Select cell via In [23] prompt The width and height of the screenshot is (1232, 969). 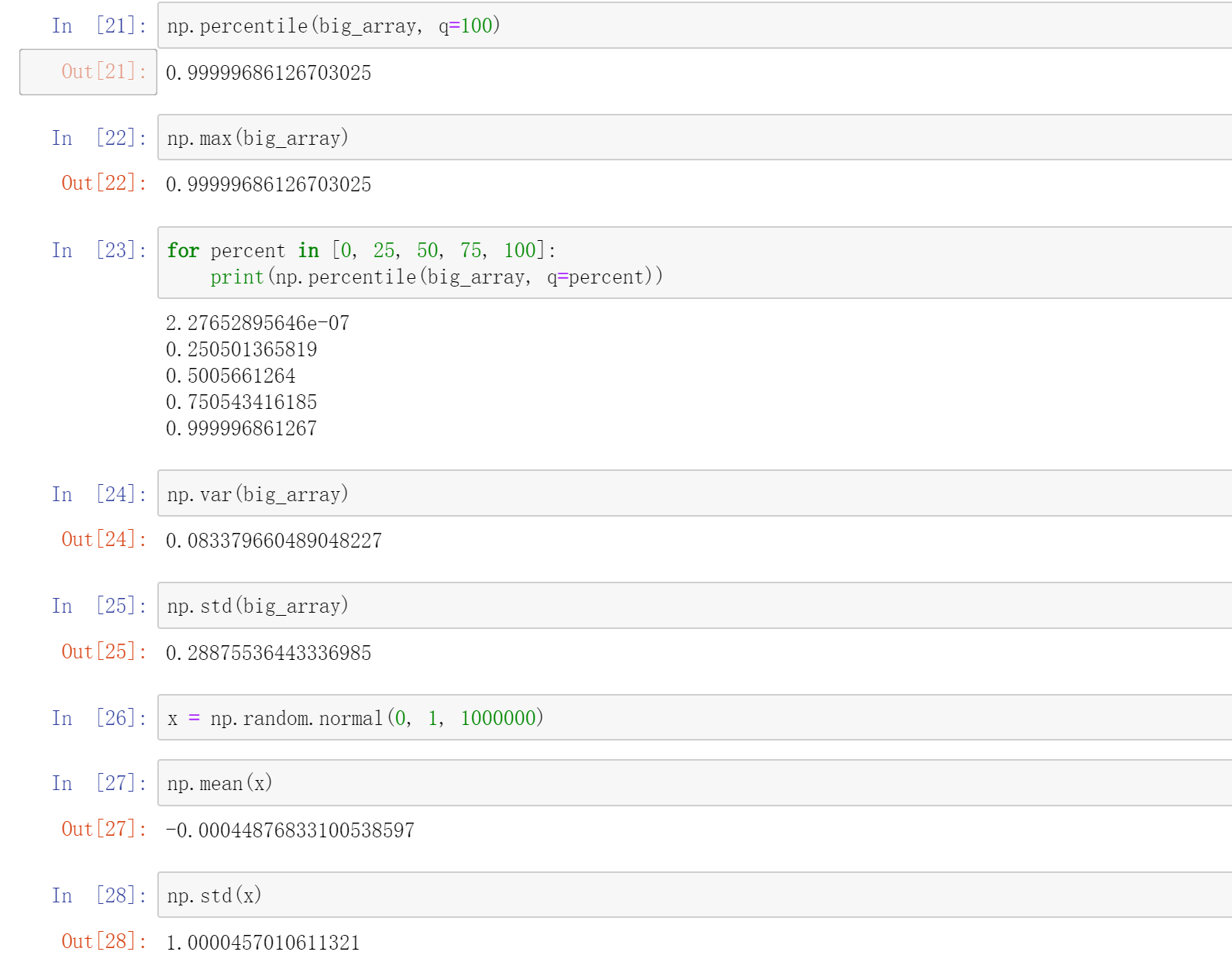[x=99, y=250]
